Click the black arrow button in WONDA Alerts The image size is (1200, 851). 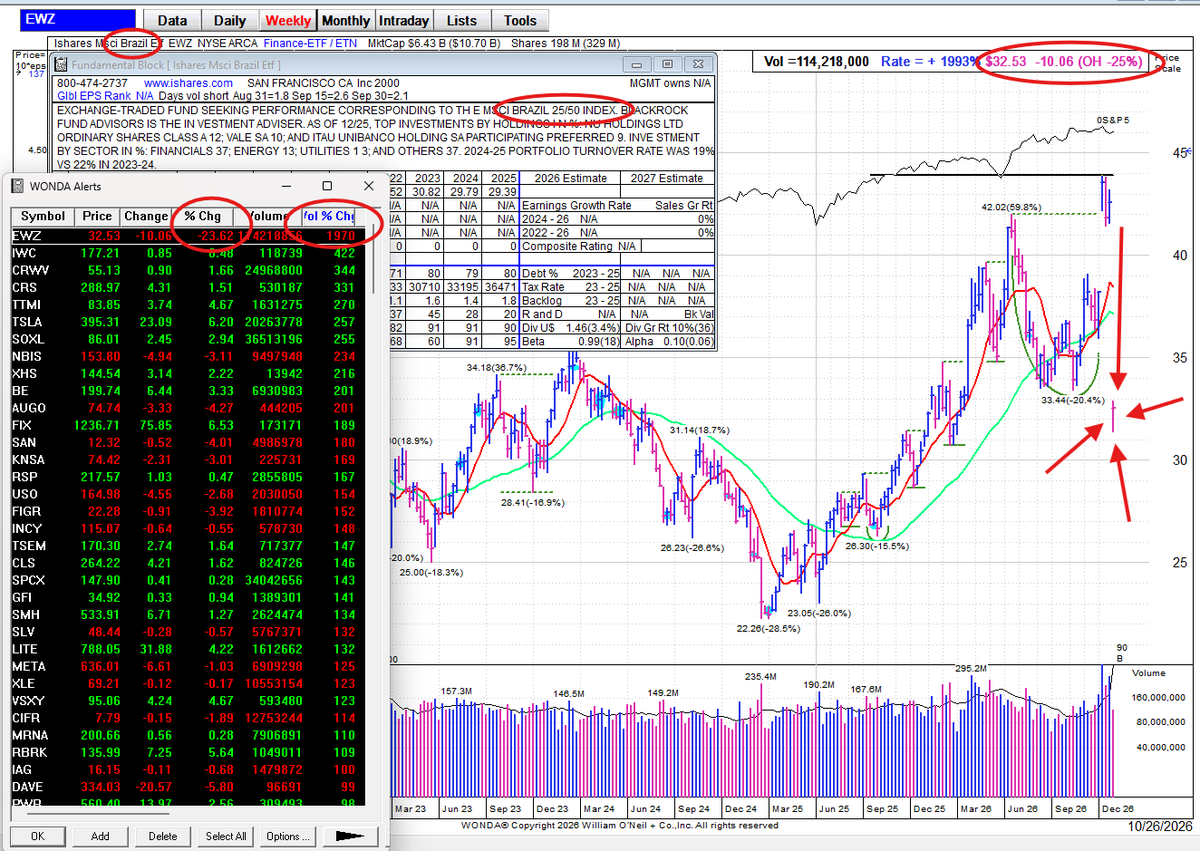point(352,836)
